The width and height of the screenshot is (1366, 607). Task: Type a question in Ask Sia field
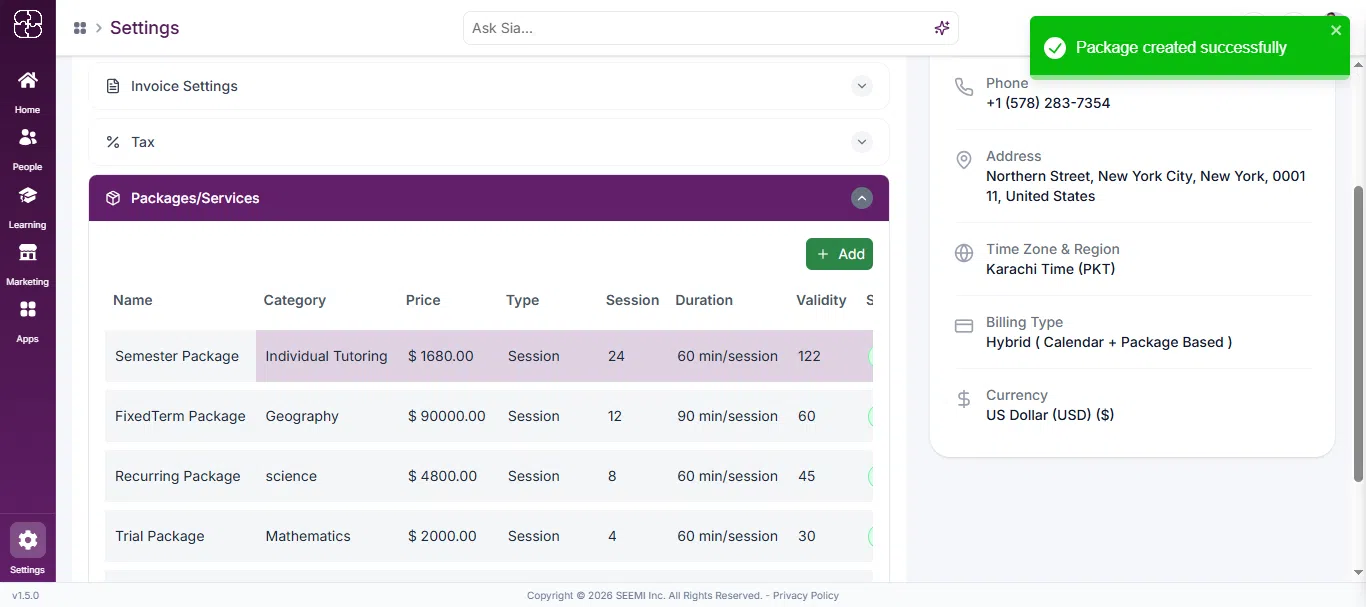698,28
